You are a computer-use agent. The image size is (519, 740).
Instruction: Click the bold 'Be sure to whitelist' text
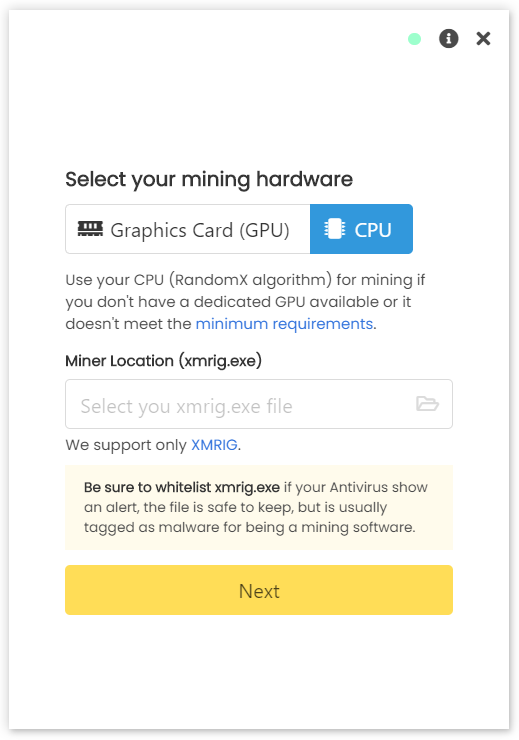point(182,487)
